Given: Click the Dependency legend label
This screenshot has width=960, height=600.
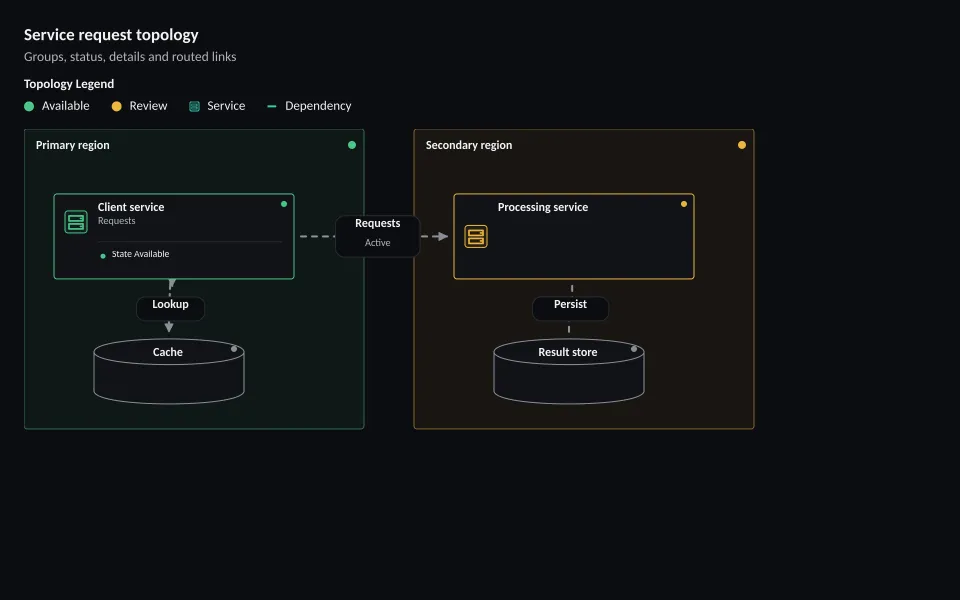Looking at the screenshot, I should pyautogui.click(x=318, y=106).
